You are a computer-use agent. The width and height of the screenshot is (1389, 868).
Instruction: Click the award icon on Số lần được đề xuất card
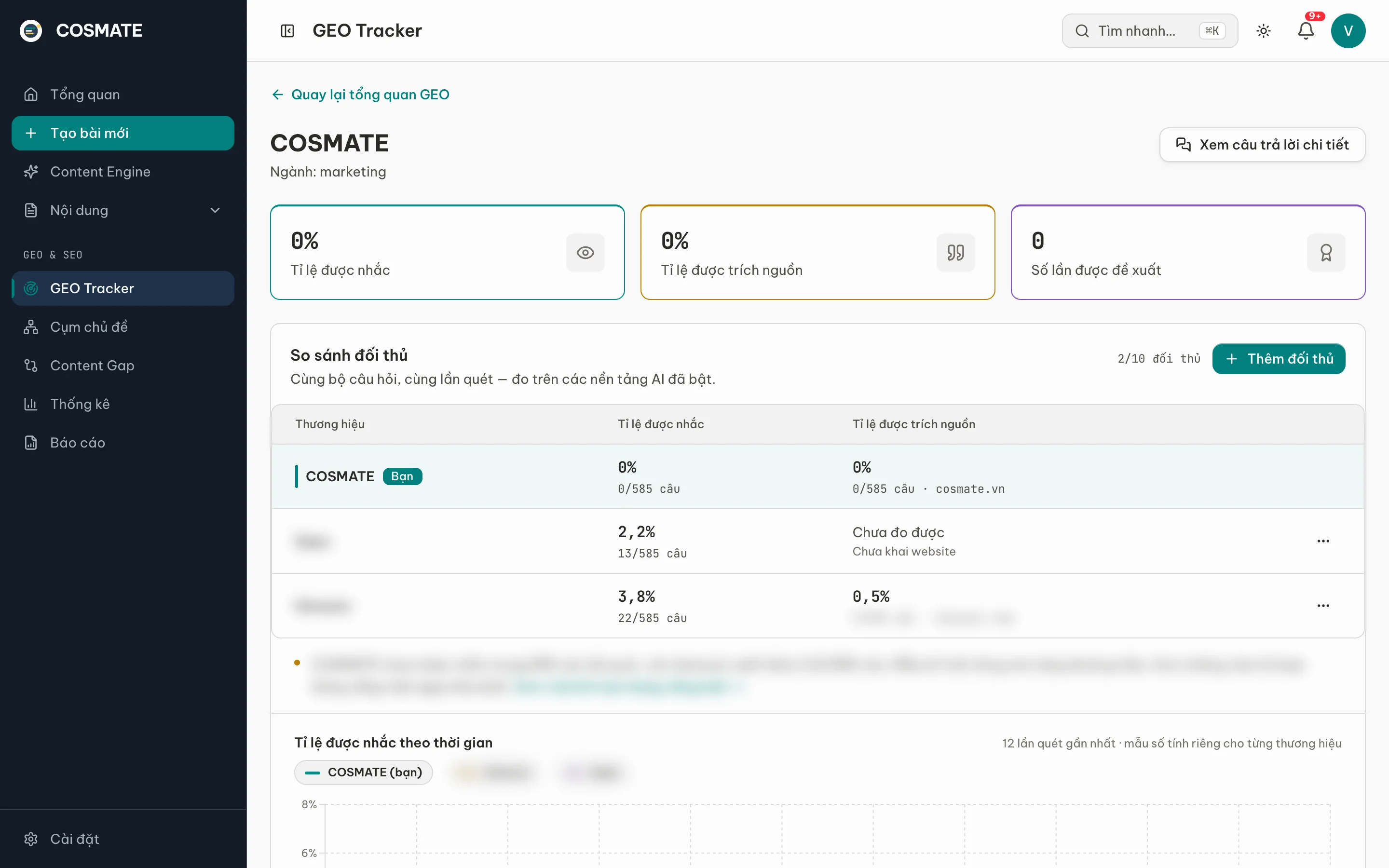[x=1326, y=253]
